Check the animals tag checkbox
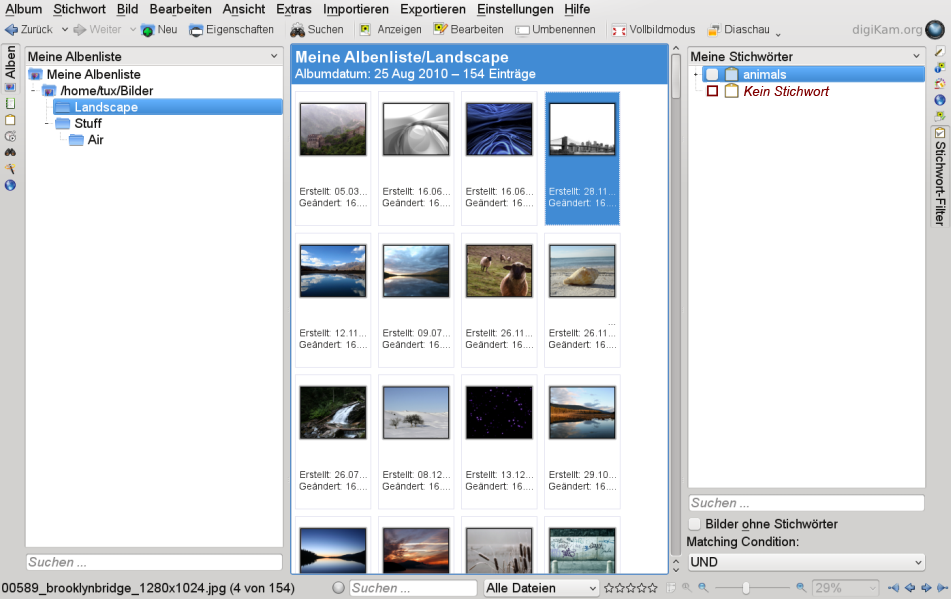 [712, 75]
